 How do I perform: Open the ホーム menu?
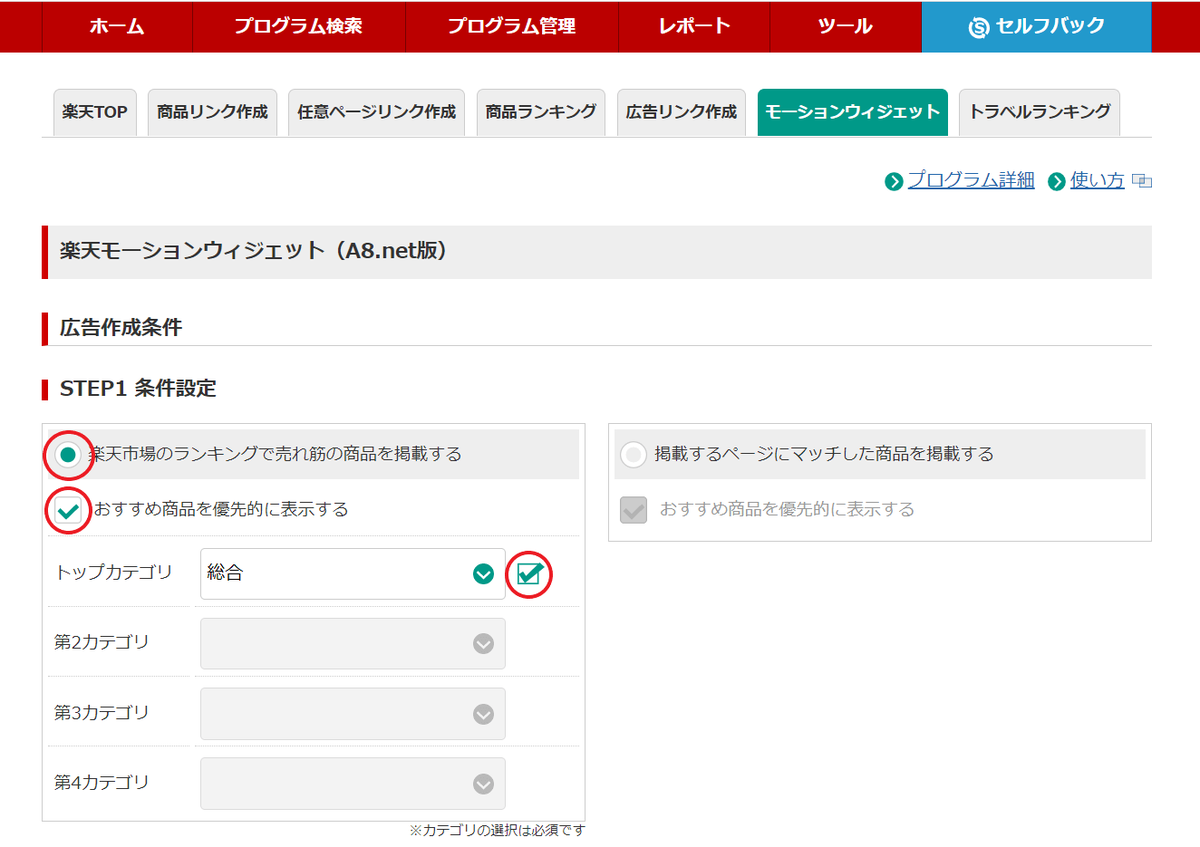tap(116, 26)
